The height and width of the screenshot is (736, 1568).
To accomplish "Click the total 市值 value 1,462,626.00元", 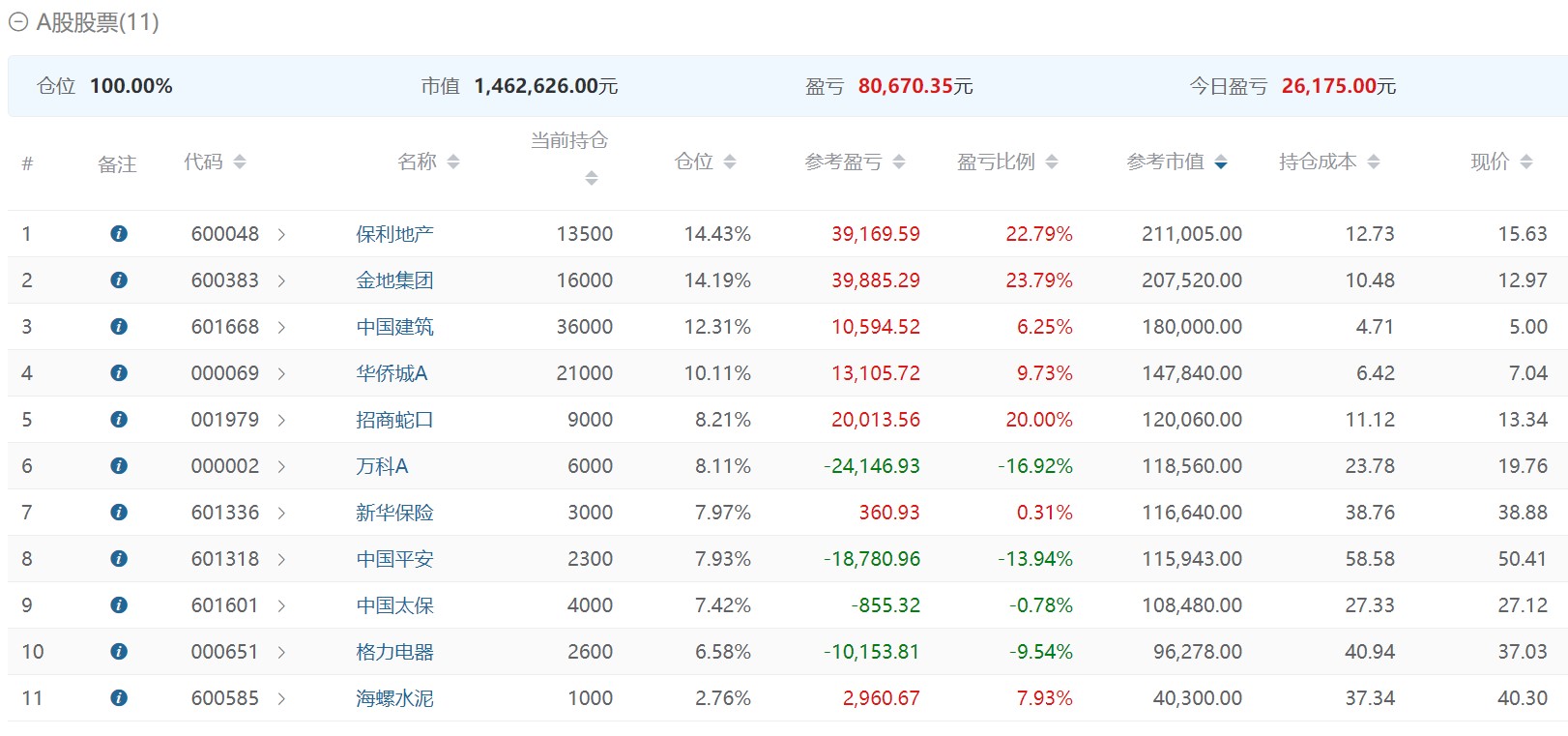I will coord(546,86).
